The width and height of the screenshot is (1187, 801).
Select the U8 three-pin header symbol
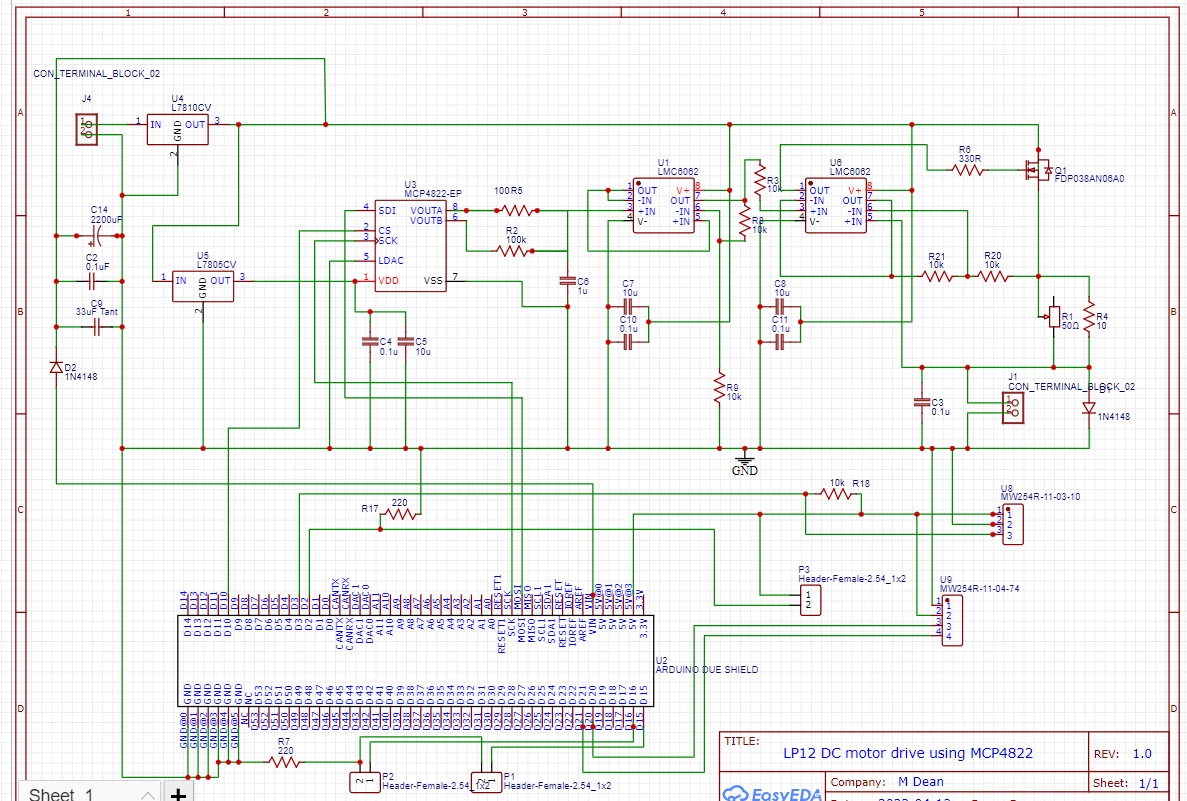[x=1013, y=525]
